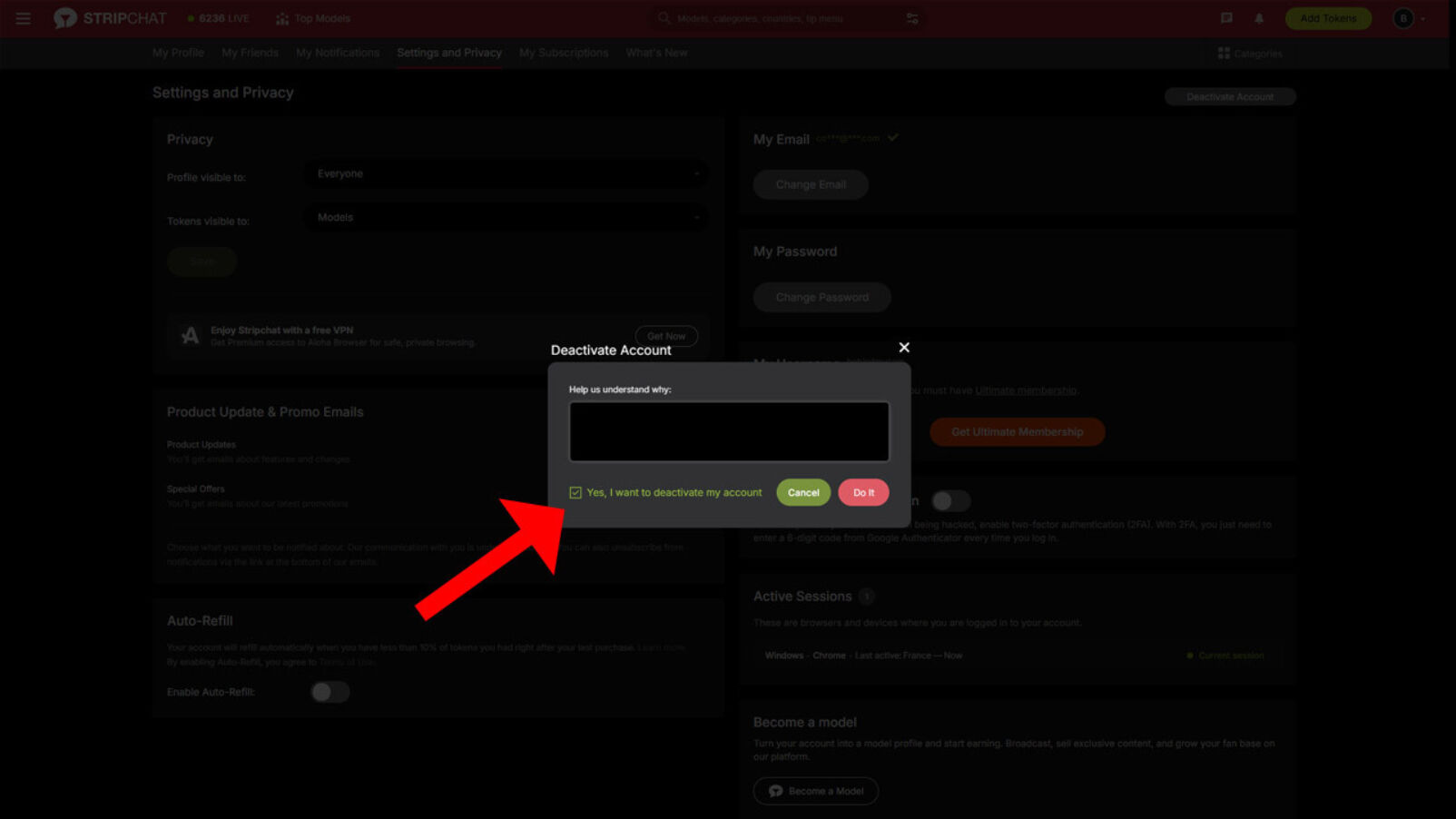The image size is (1456, 819).
Task: Click inside the 'Help us understand why' text box
Action: [728, 431]
